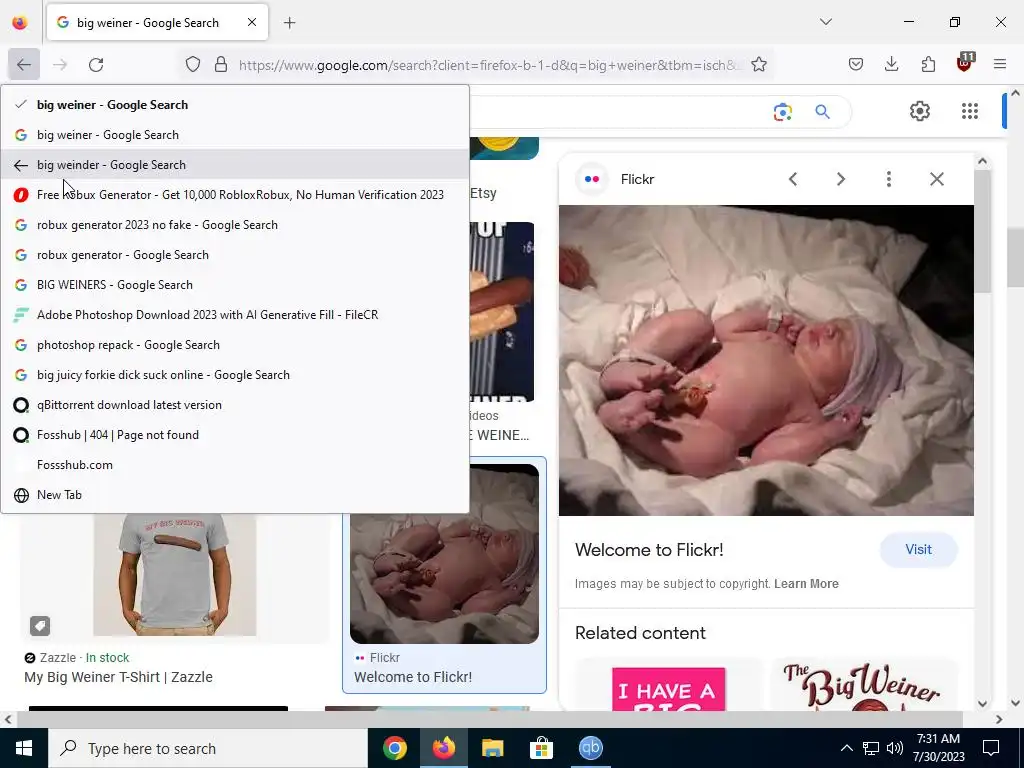Select 'robux generator 2023 no fake' history entry
1024x768 pixels.
click(235, 225)
